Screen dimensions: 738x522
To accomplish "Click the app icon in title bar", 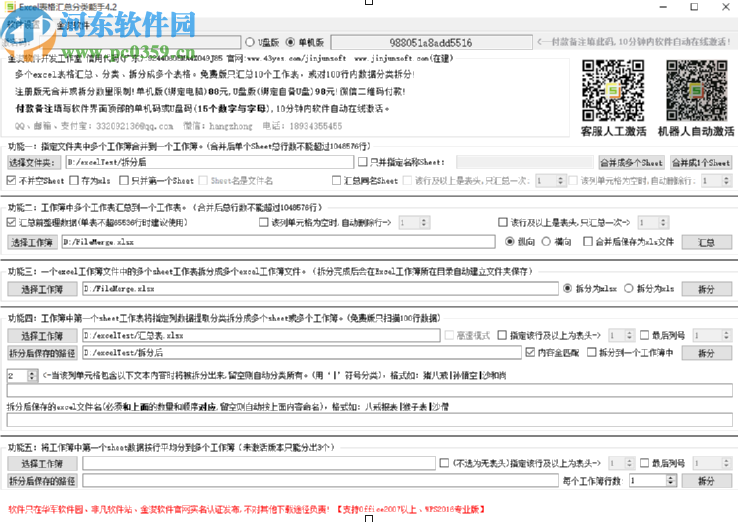I will 8,5.
